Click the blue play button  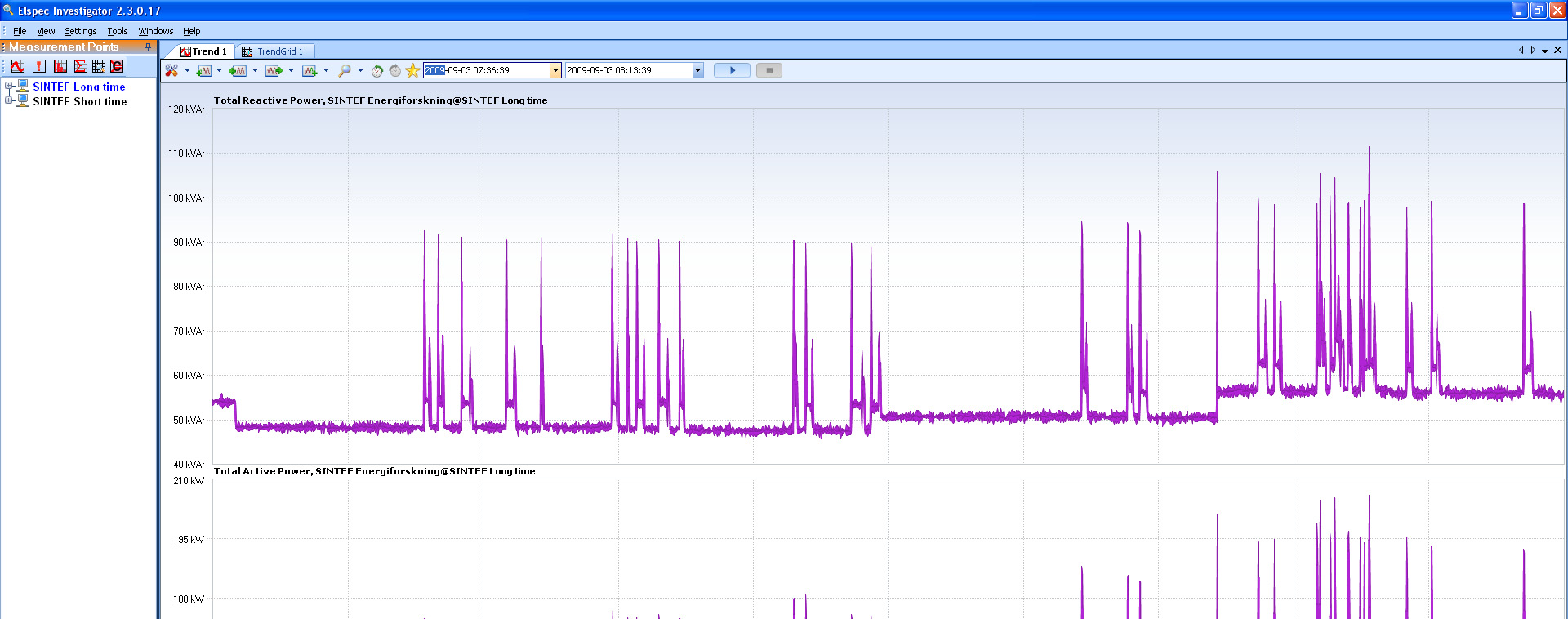[732, 70]
